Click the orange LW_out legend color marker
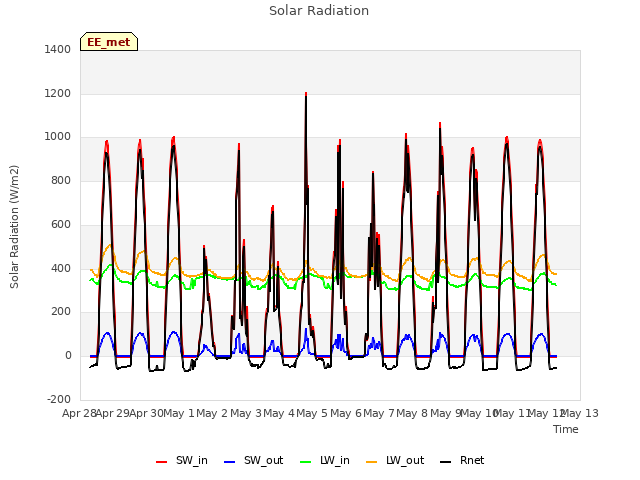This screenshot has width=640, height=480. [x=371, y=462]
